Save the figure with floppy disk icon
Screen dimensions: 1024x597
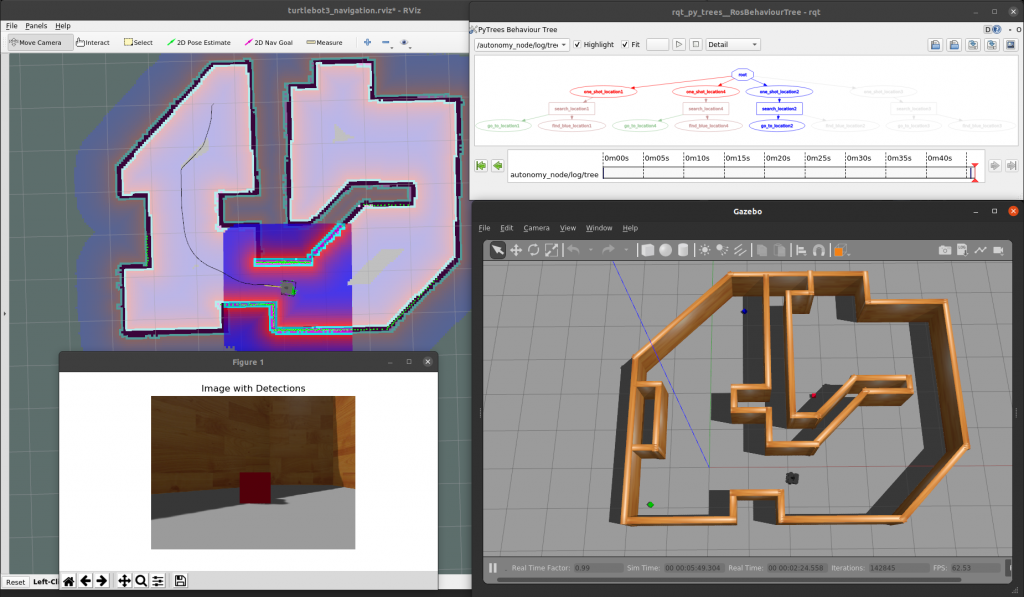coord(181,581)
